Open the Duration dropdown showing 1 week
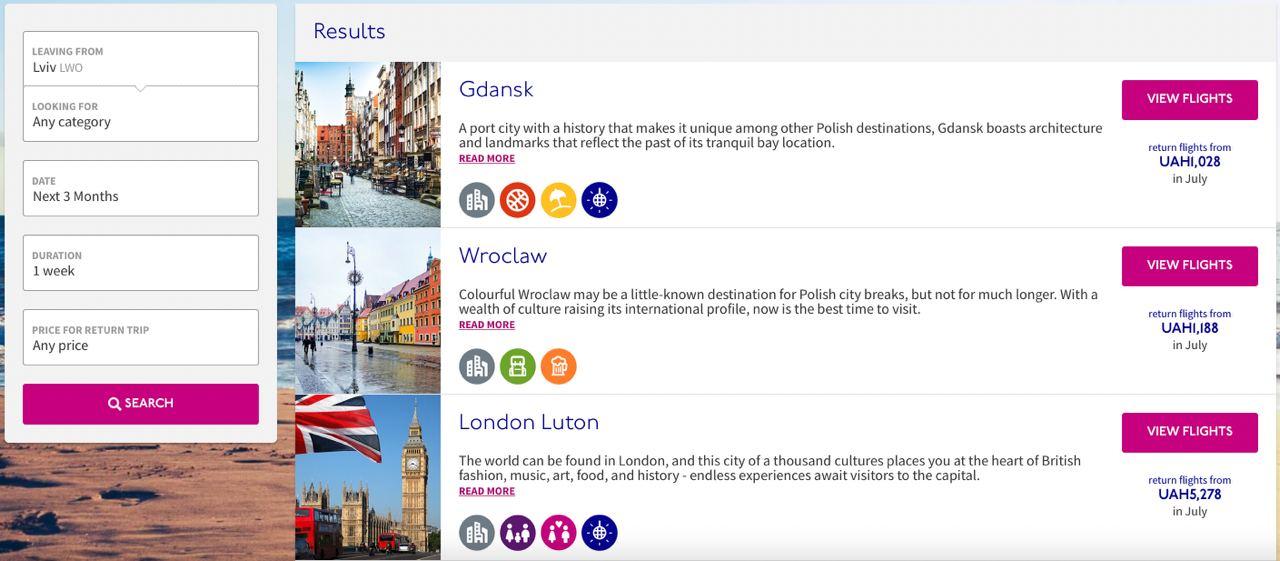Screen dimensions: 1280x561 (x=141, y=263)
